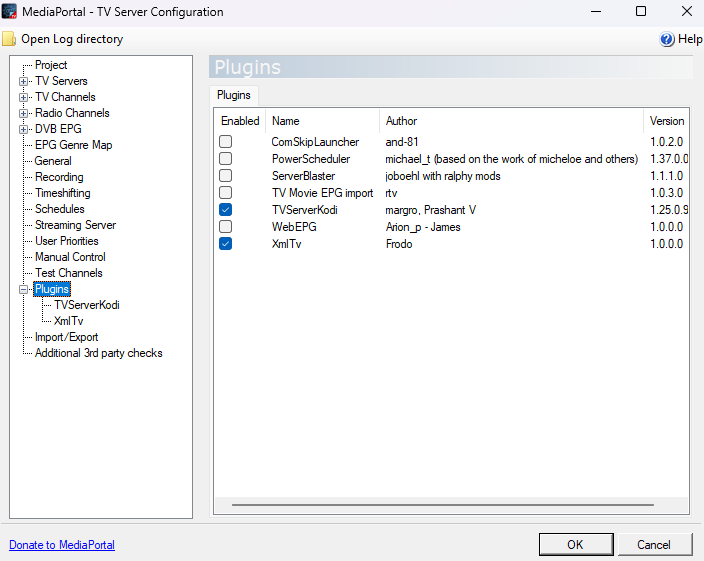704x561 pixels.
Task: Enable the WebEPG plugin checkbox
Action: pyautogui.click(x=226, y=227)
